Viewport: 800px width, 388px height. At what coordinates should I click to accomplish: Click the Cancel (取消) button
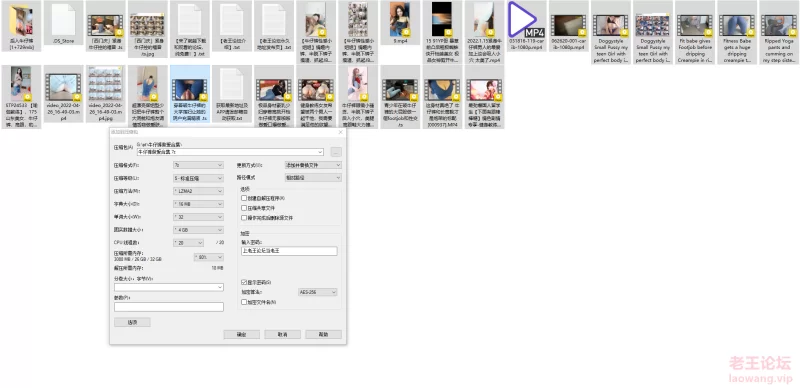282,334
